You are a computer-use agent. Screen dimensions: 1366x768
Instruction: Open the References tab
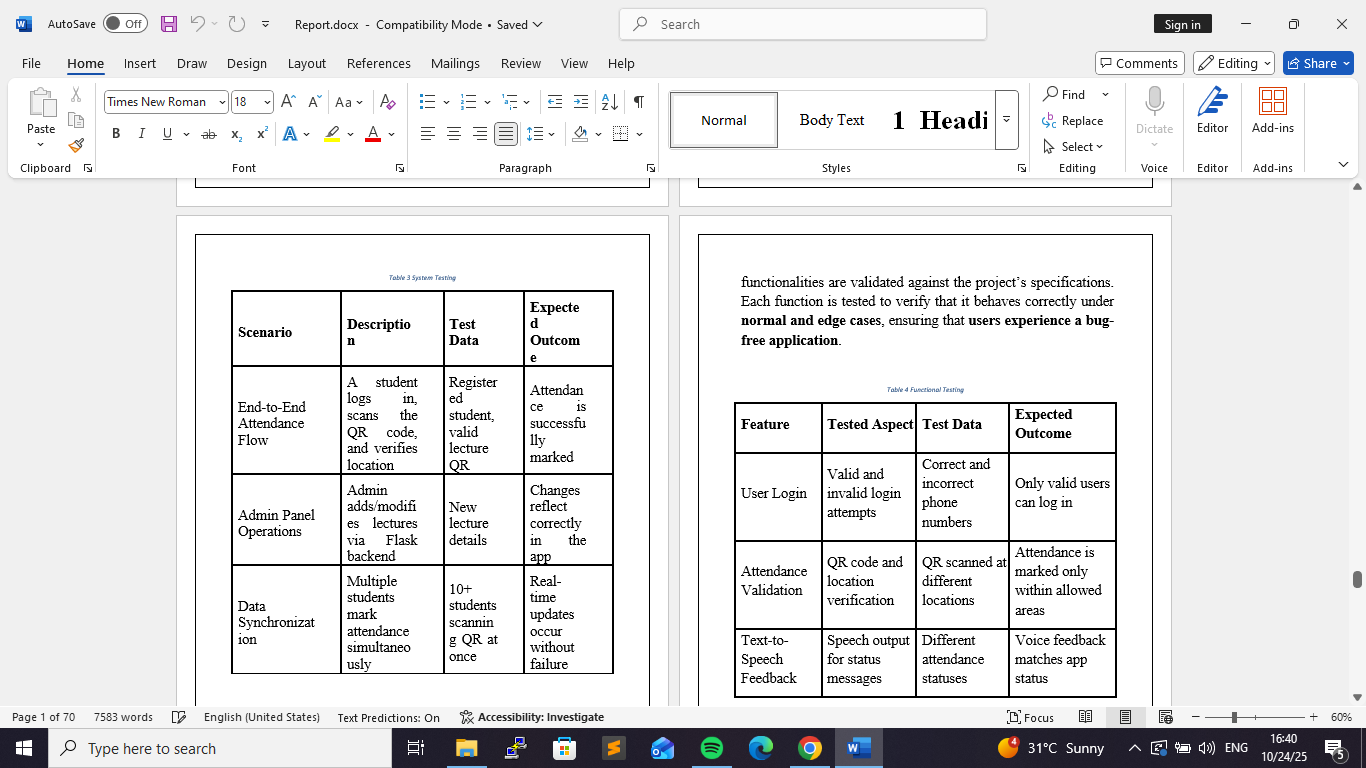pos(378,63)
